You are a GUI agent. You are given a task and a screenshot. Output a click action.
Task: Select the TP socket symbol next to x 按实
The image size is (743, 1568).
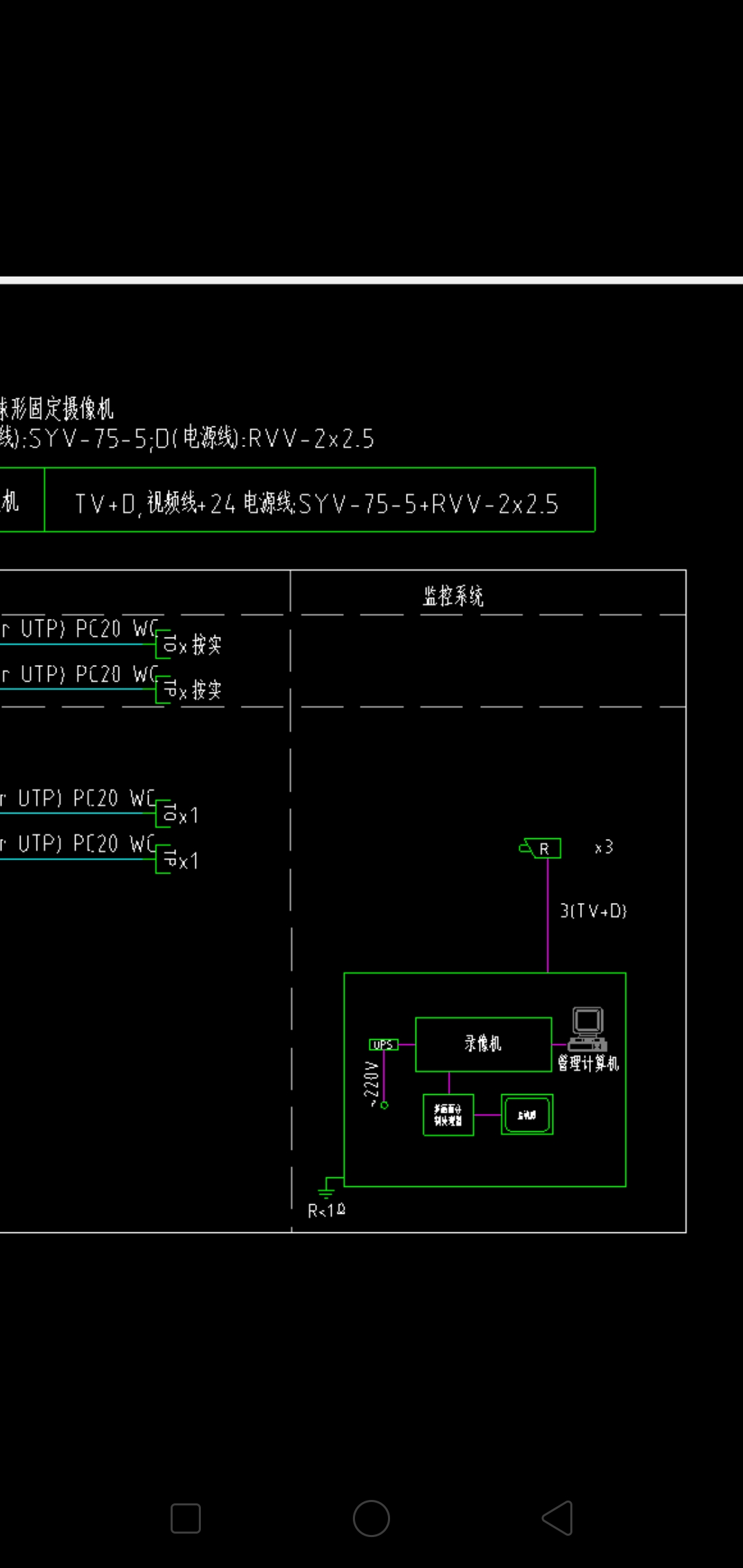[166, 689]
